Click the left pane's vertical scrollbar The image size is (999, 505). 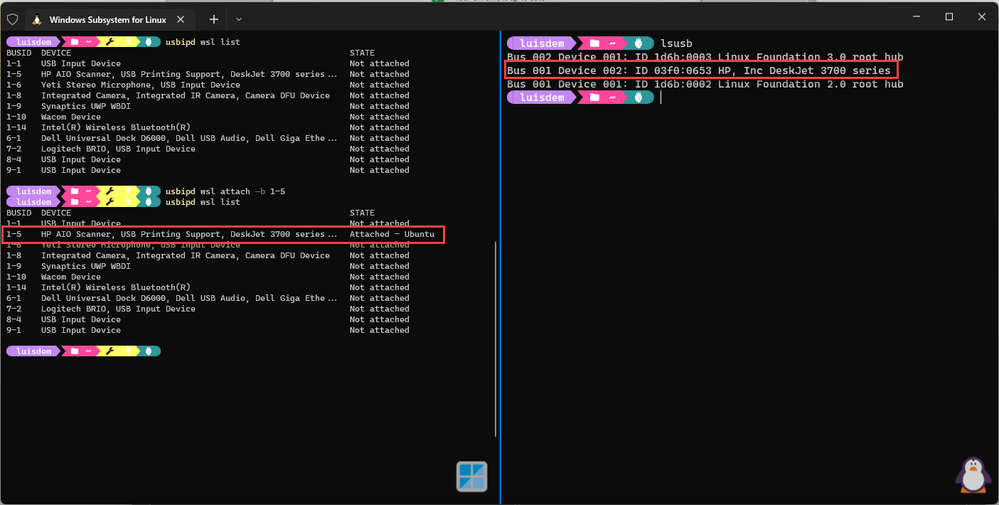496,339
